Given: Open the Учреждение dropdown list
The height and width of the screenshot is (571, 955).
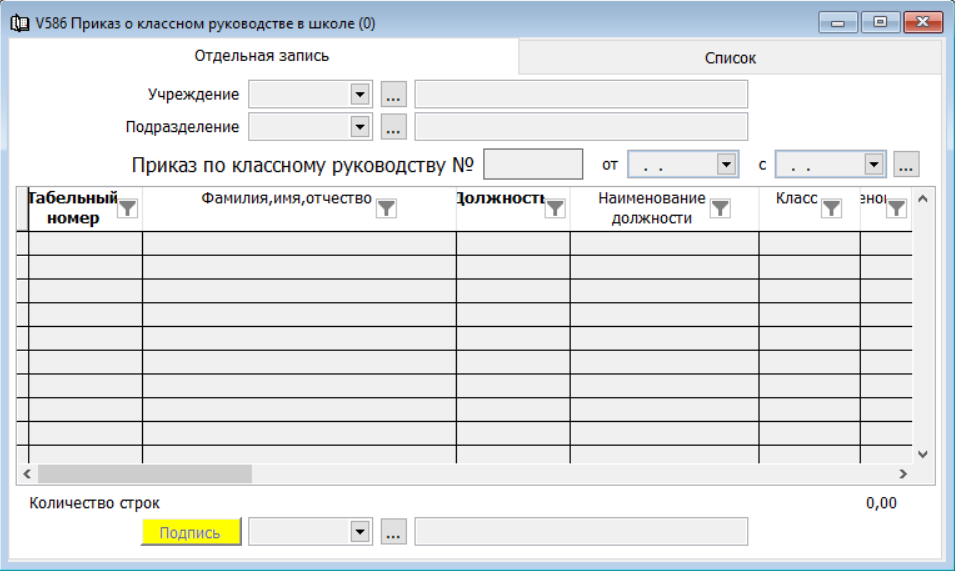Looking at the screenshot, I should click(360, 95).
